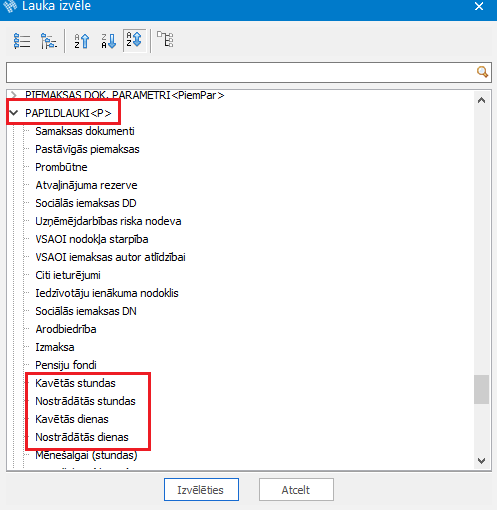The height and width of the screenshot is (510, 497).
Task: Collapse the PAPILDLAUKI<P> node
Action: coord(14,113)
